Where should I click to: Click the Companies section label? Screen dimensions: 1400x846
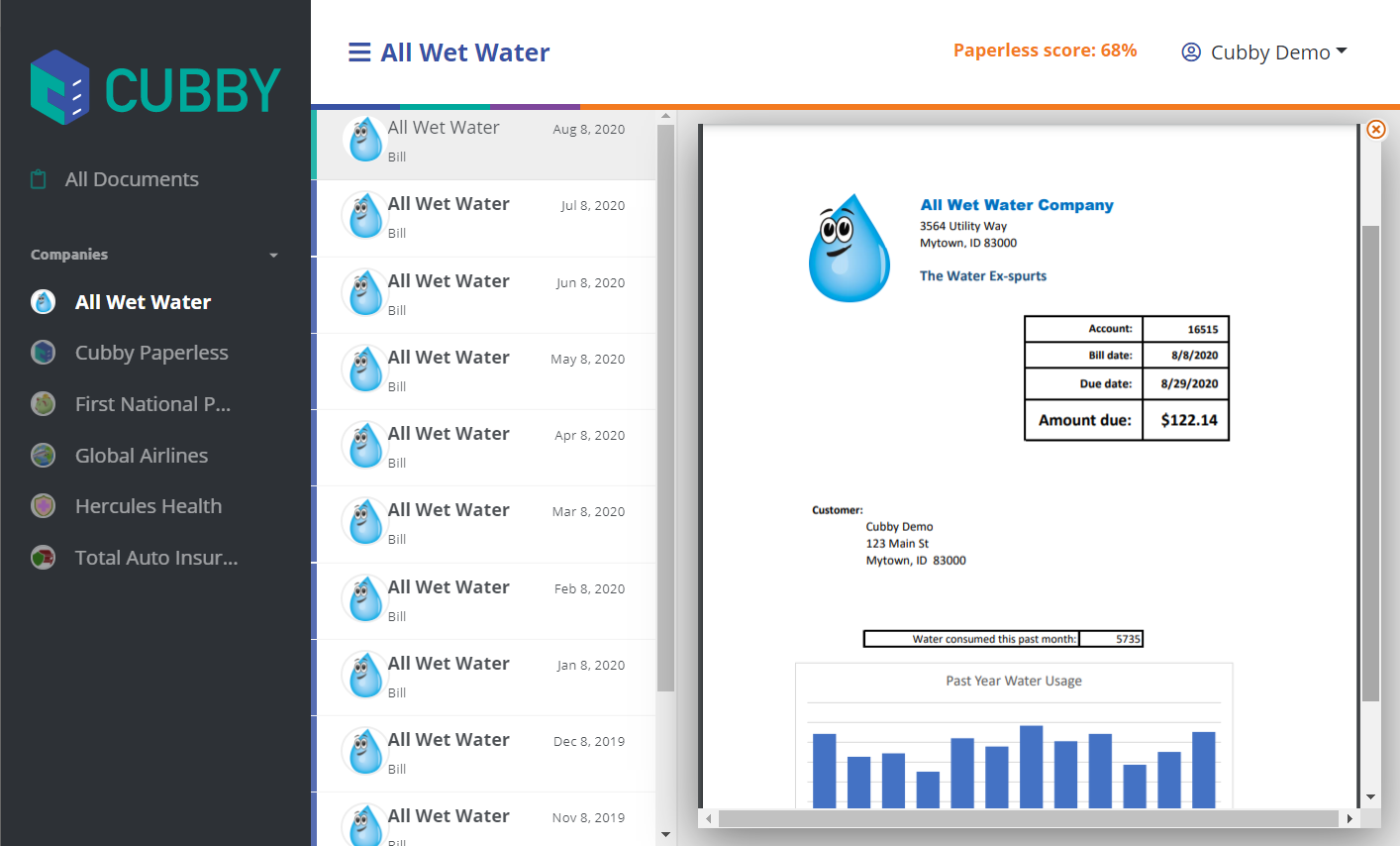coord(69,255)
